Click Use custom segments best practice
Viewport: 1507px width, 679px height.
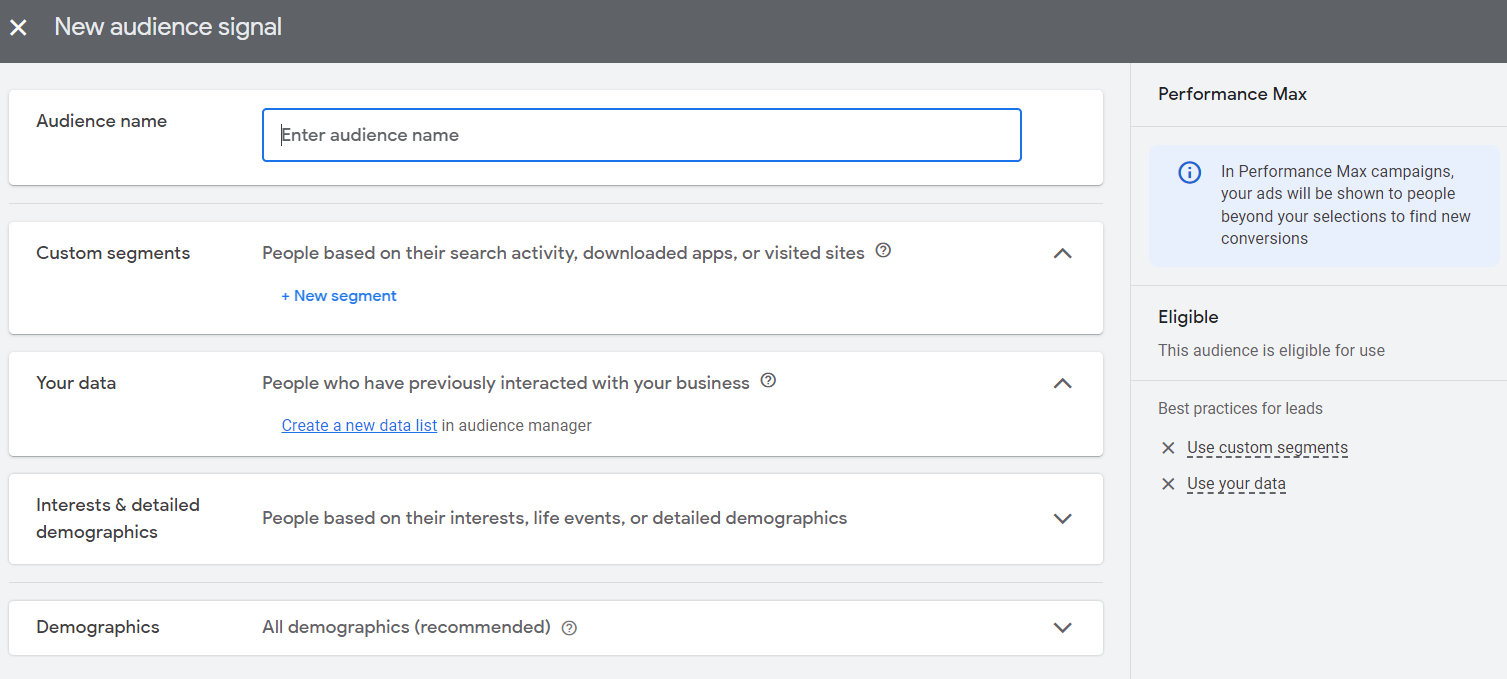point(1267,448)
